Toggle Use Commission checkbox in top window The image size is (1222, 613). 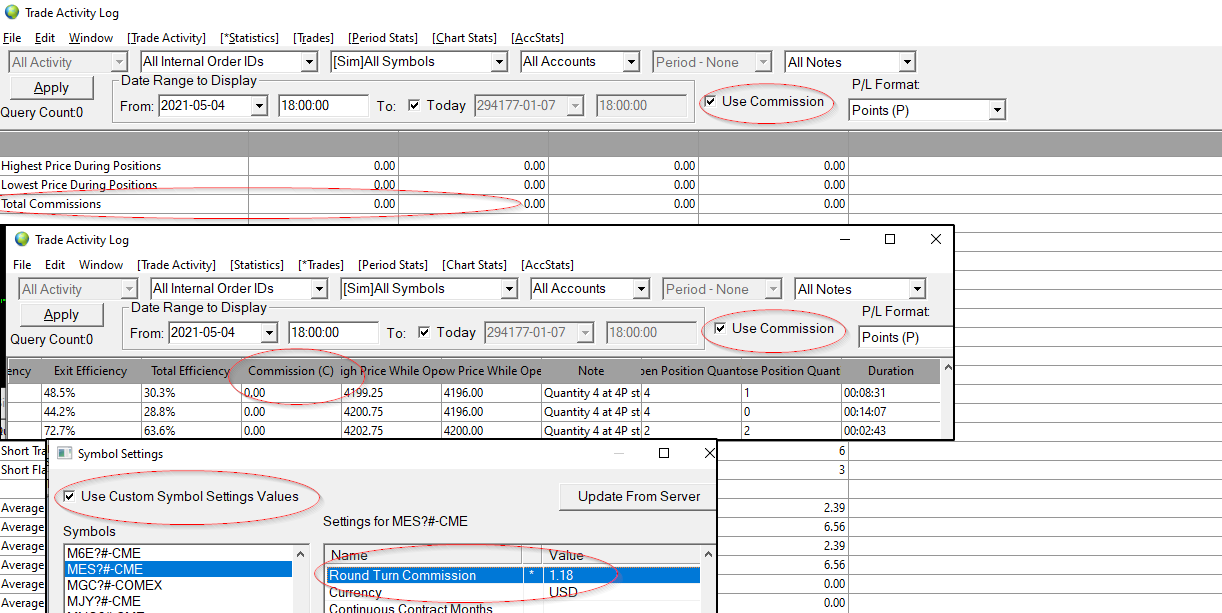[x=710, y=102]
